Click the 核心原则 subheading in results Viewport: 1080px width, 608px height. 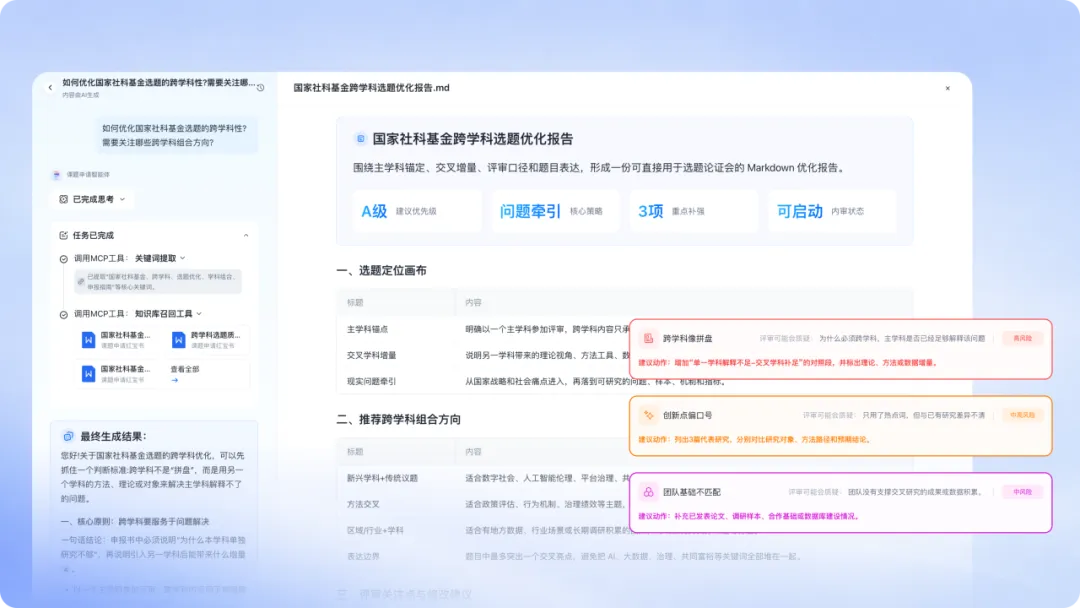tap(135, 522)
